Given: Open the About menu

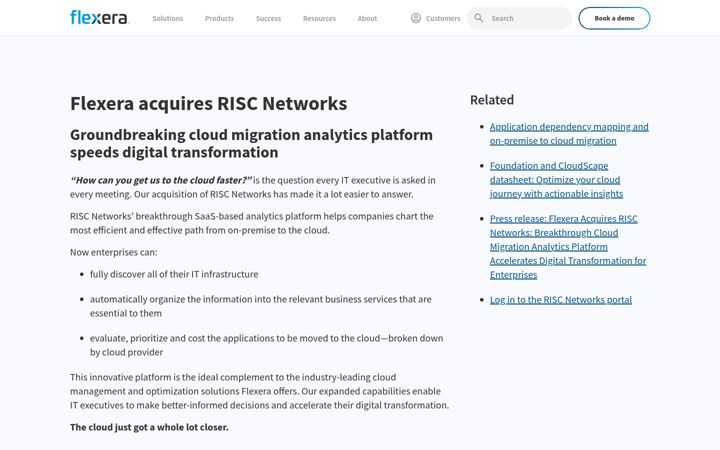Looking at the screenshot, I should click(367, 18).
